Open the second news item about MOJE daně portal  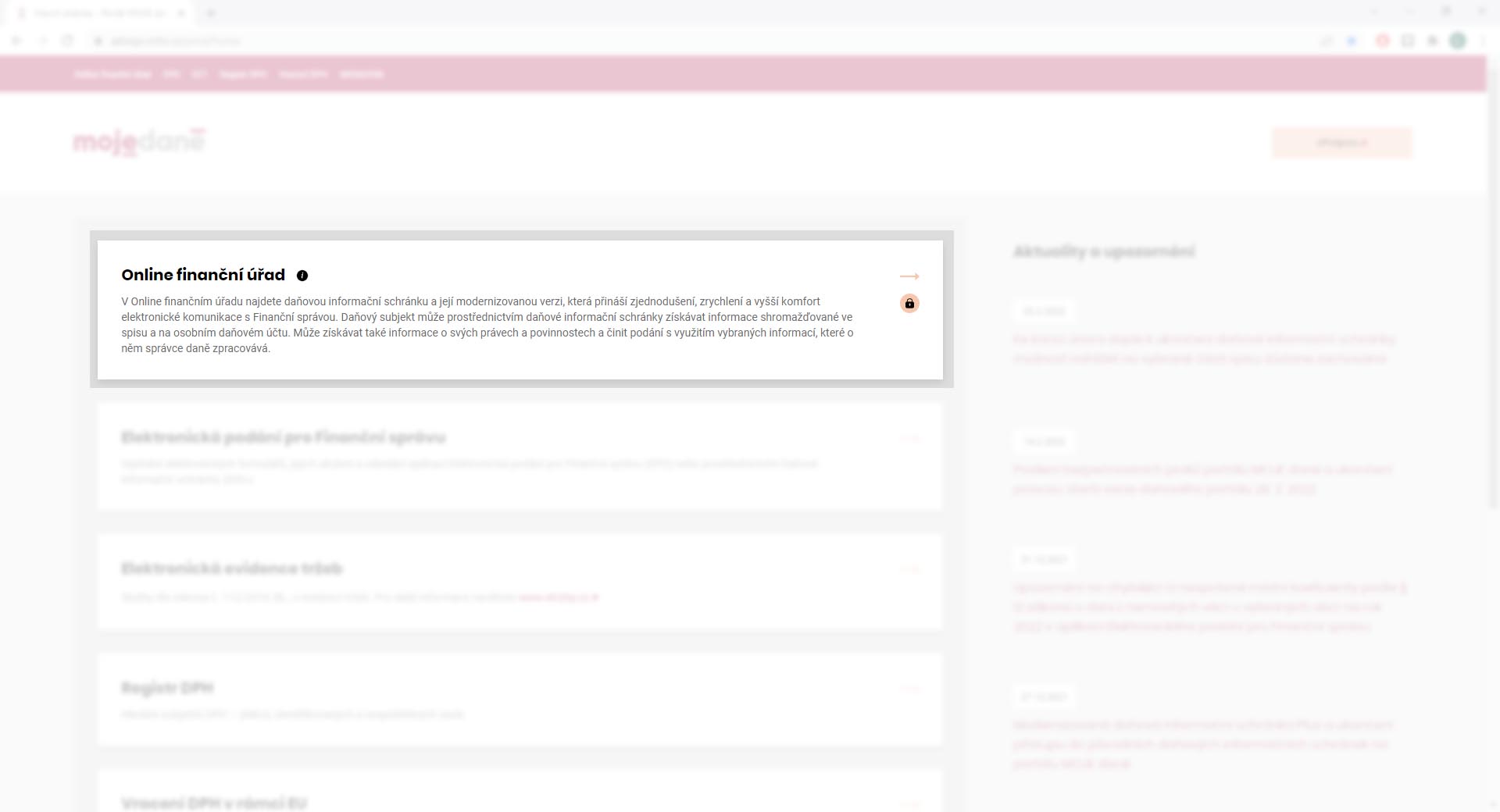[1202, 479]
